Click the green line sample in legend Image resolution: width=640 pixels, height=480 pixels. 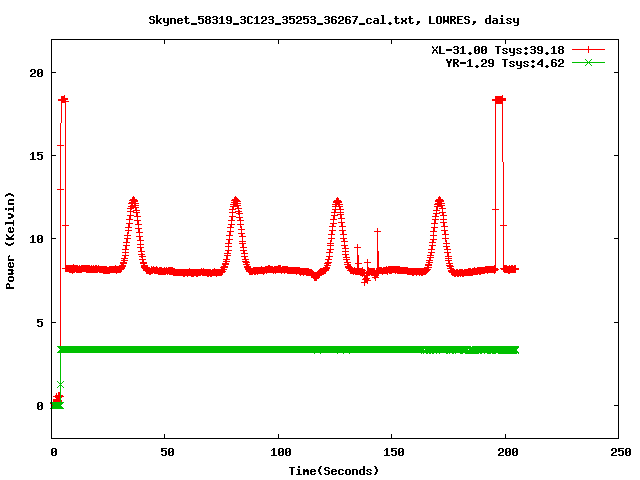coord(588,62)
